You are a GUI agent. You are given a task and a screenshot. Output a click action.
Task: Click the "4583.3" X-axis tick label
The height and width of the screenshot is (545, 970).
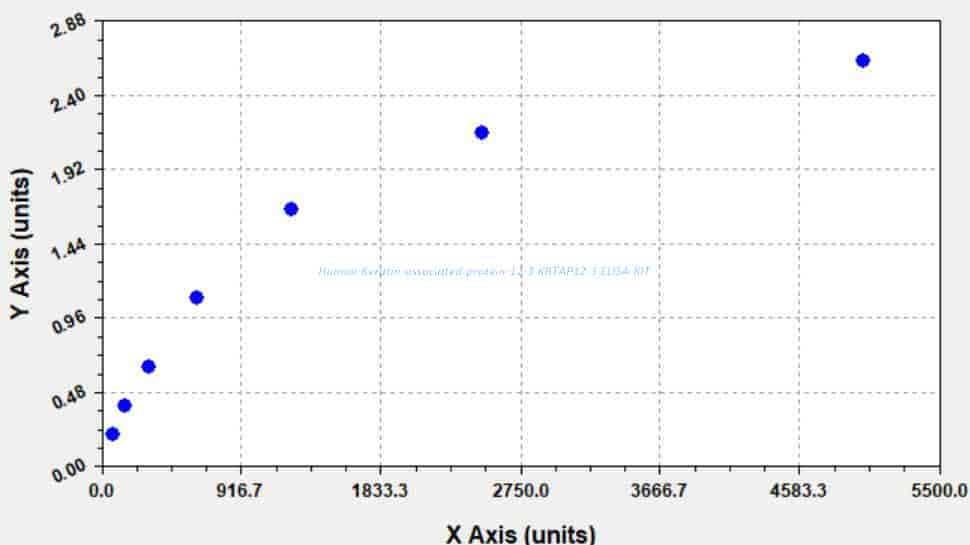[798, 491]
